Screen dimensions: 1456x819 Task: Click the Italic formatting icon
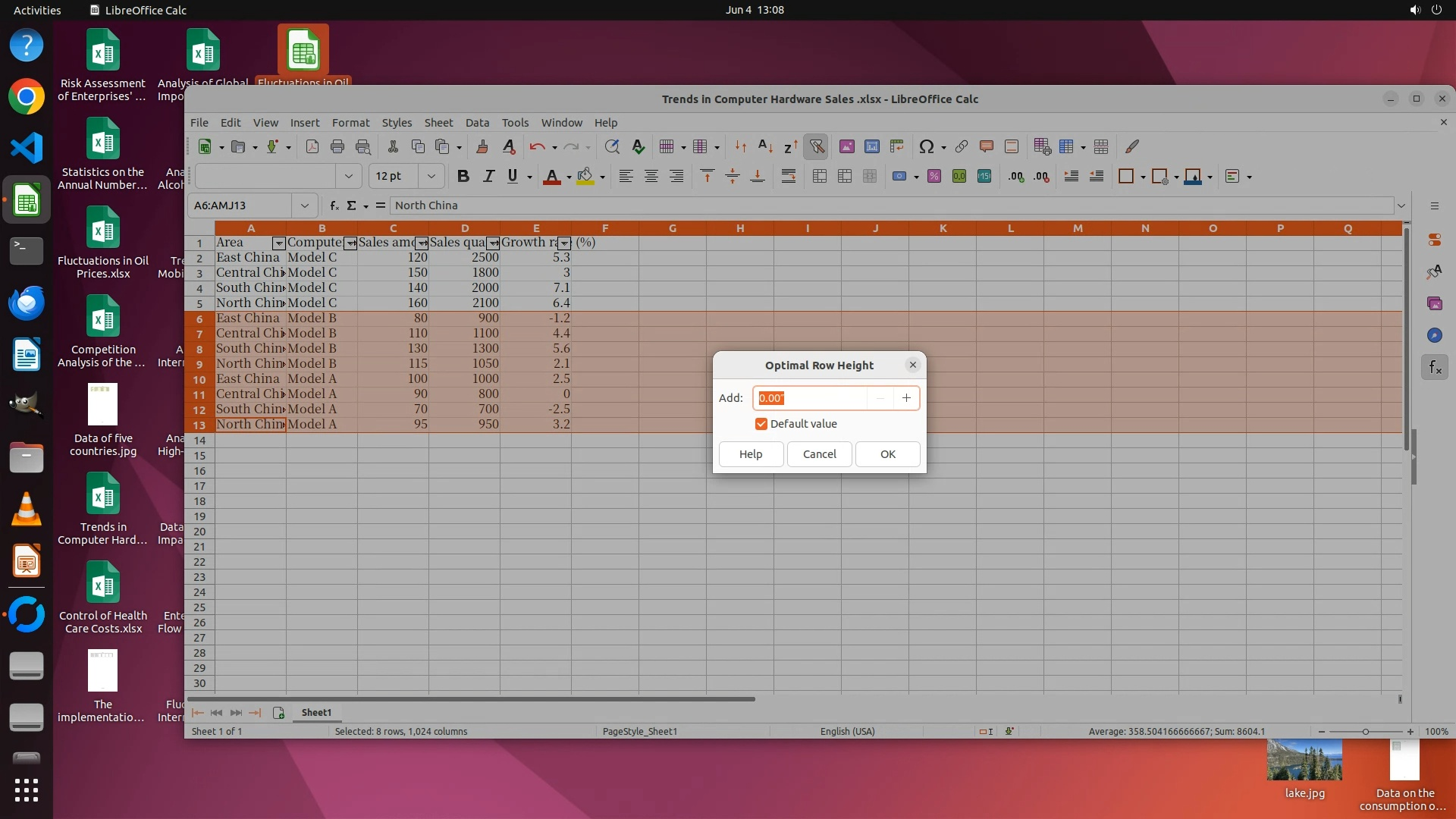pyautogui.click(x=488, y=177)
